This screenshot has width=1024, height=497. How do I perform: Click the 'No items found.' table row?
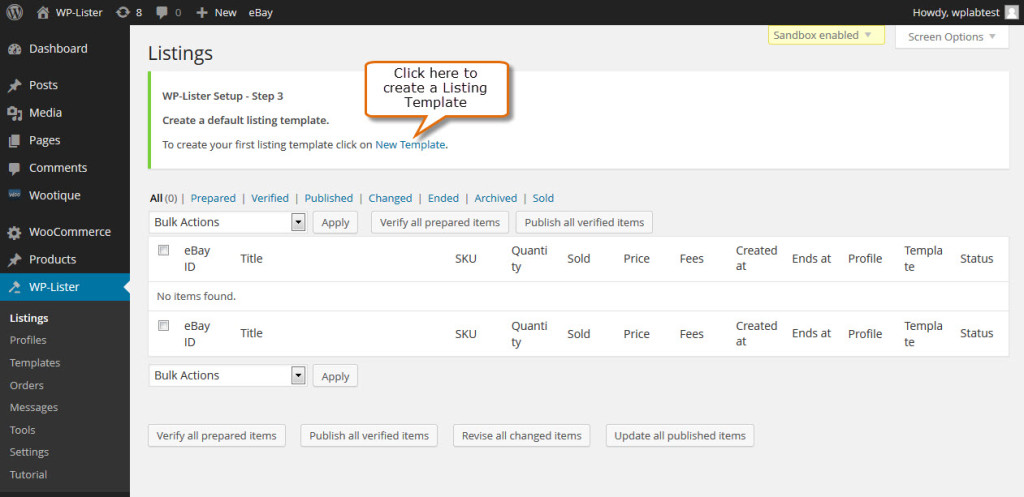[579, 297]
